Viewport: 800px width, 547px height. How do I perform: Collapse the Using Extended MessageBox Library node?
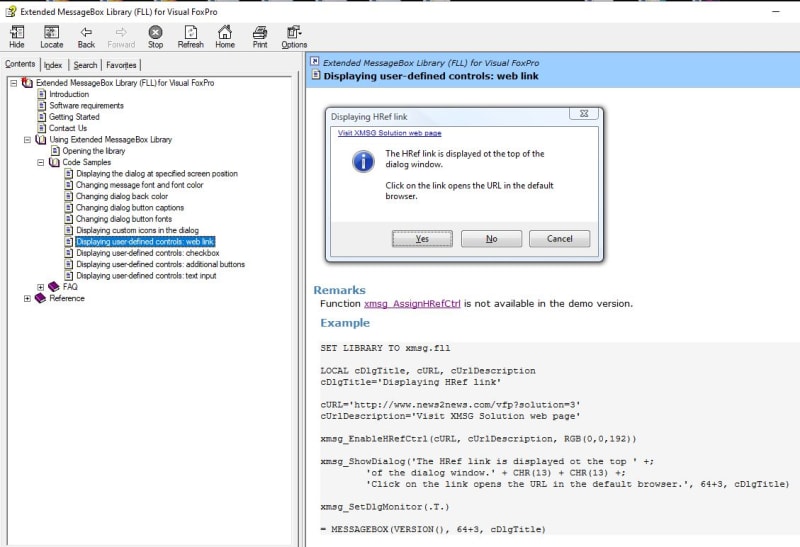point(28,140)
